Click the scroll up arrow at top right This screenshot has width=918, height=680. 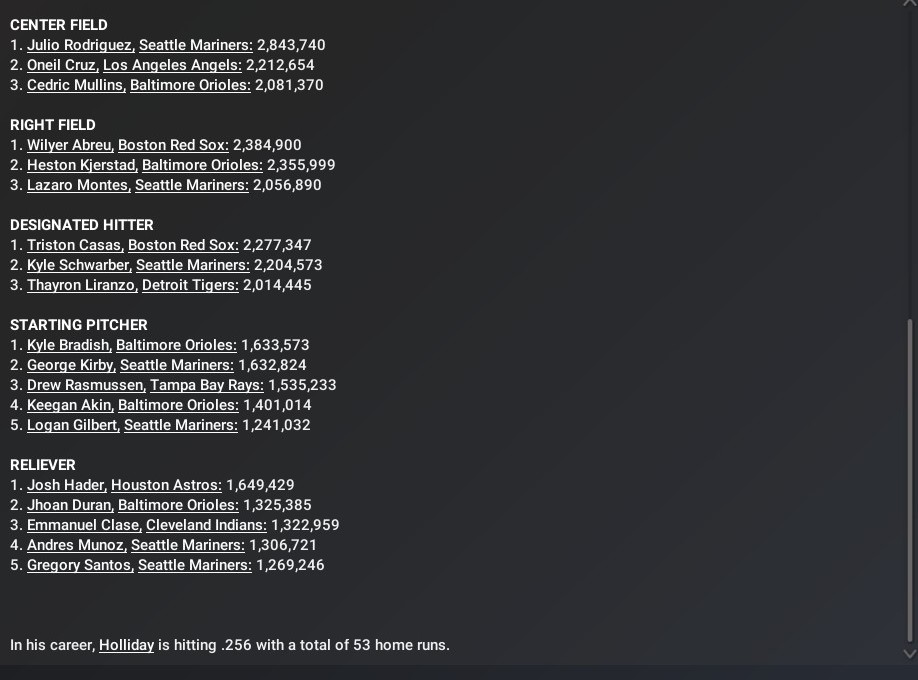click(x=909, y=5)
